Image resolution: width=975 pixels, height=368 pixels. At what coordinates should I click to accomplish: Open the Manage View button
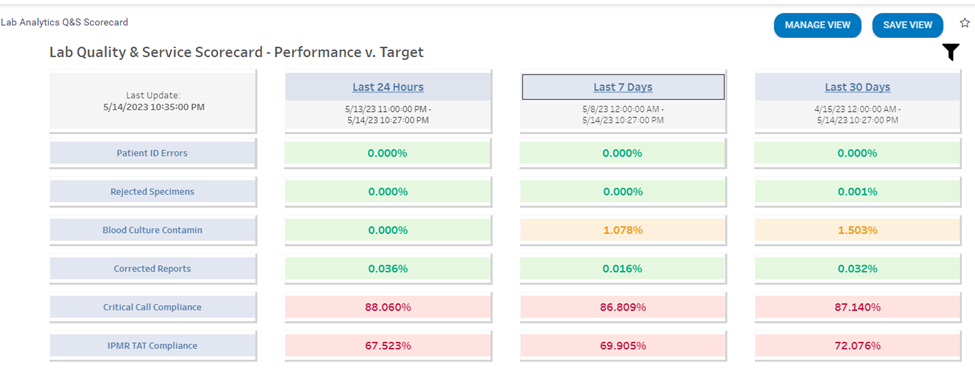(817, 25)
